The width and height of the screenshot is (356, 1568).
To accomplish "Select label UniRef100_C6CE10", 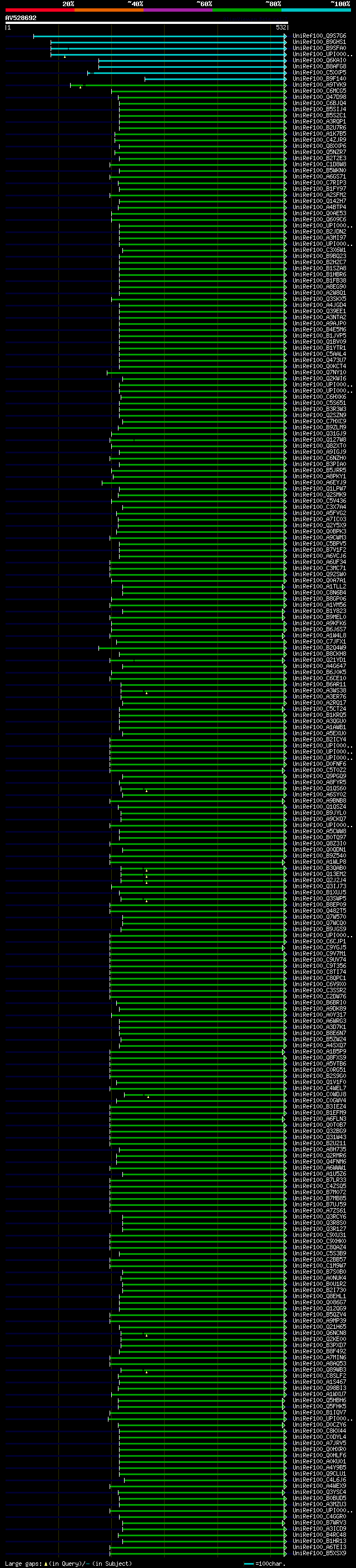I will pos(319,678).
